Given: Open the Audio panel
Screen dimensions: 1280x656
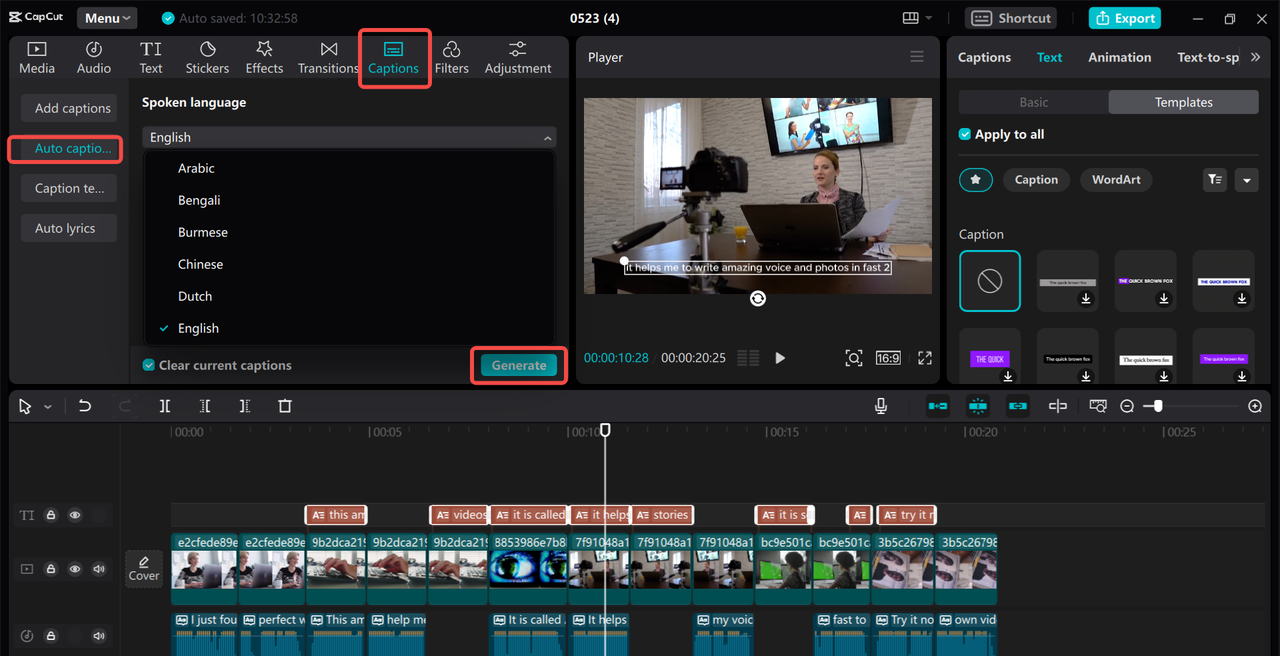Looking at the screenshot, I should tap(94, 58).
